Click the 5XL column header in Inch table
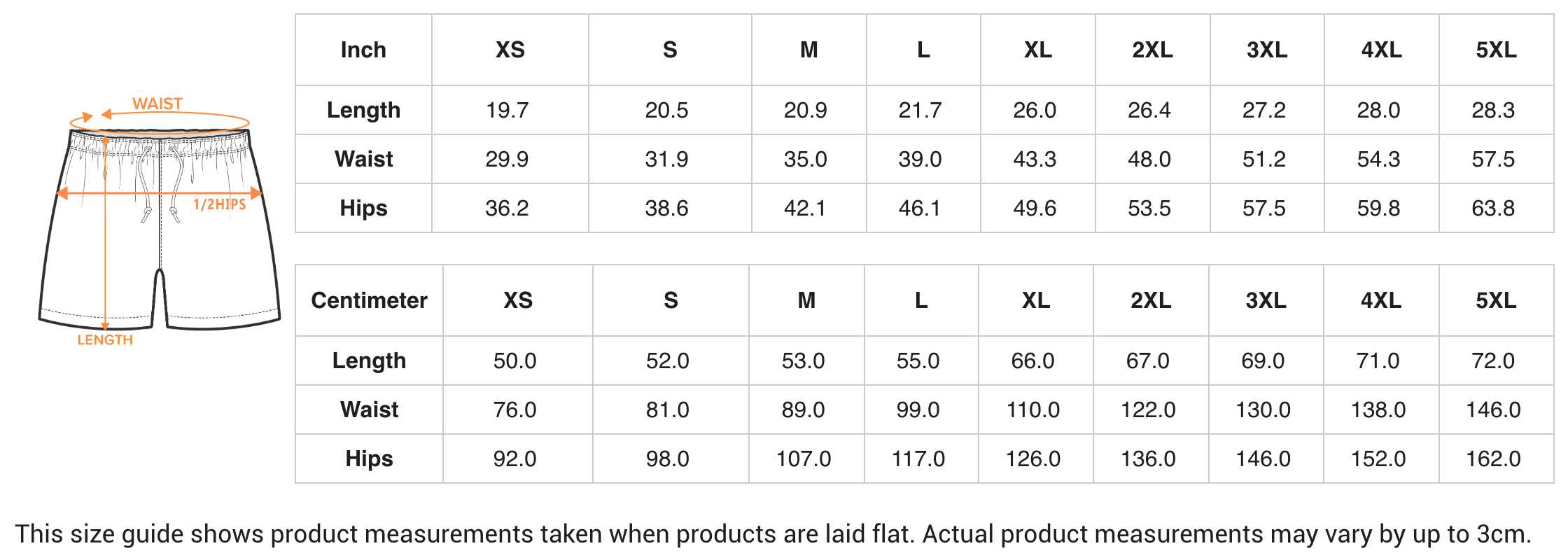Image resolution: width=1568 pixels, height=560 pixels. 1496,50
